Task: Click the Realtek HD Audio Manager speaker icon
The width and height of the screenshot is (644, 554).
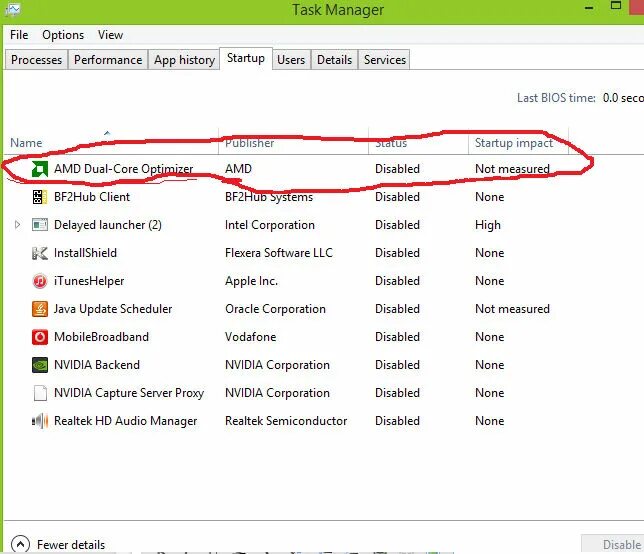Action: tap(40, 421)
